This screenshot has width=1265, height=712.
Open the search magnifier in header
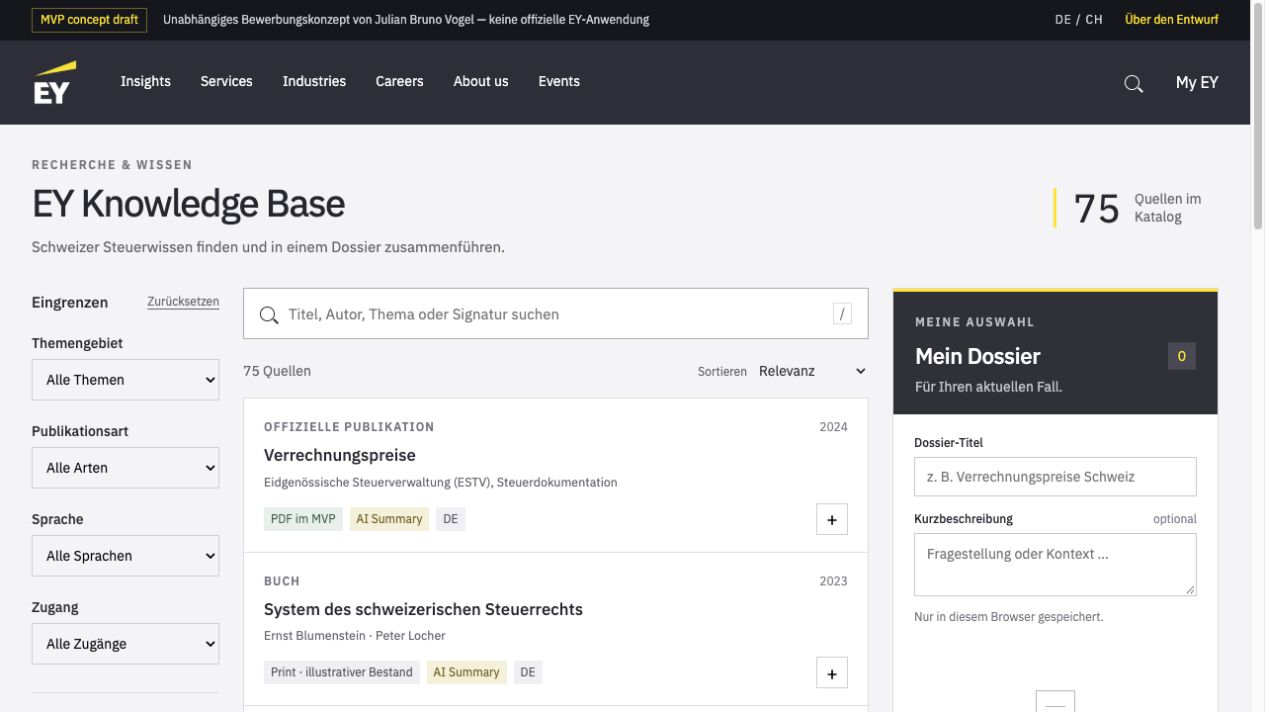pyautogui.click(x=1133, y=83)
